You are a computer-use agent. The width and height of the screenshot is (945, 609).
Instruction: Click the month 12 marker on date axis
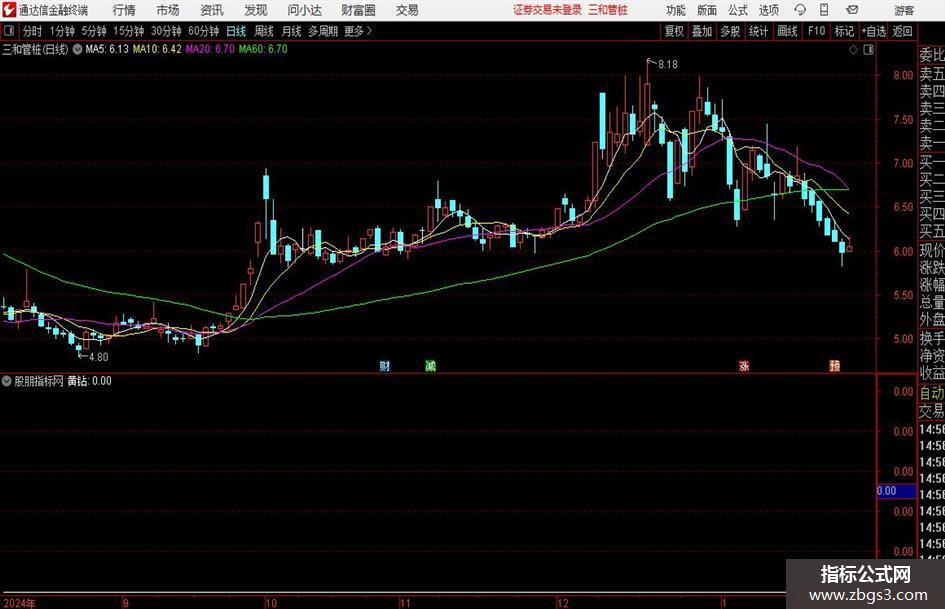pyautogui.click(x=562, y=603)
